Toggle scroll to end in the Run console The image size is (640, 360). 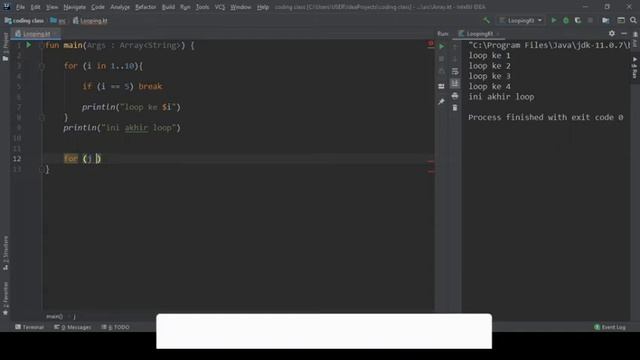tap(455, 84)
